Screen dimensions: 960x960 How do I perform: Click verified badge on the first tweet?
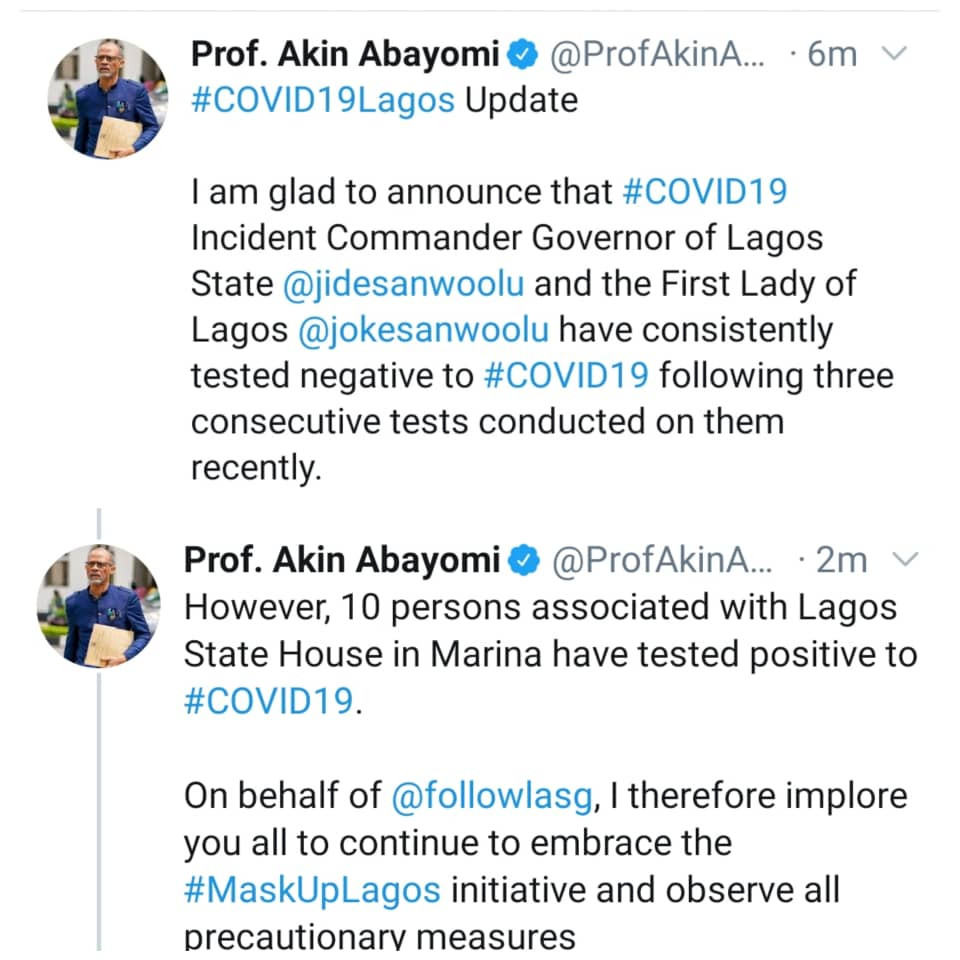point(522,54)
